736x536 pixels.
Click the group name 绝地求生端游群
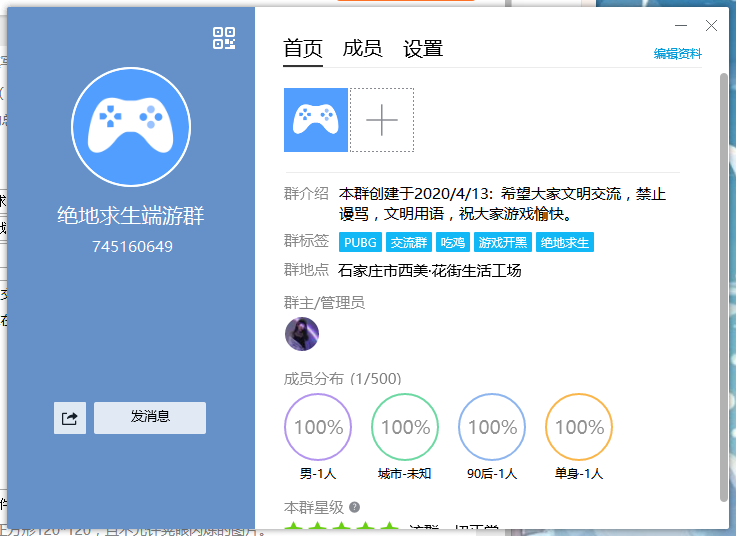pos(131,215)
